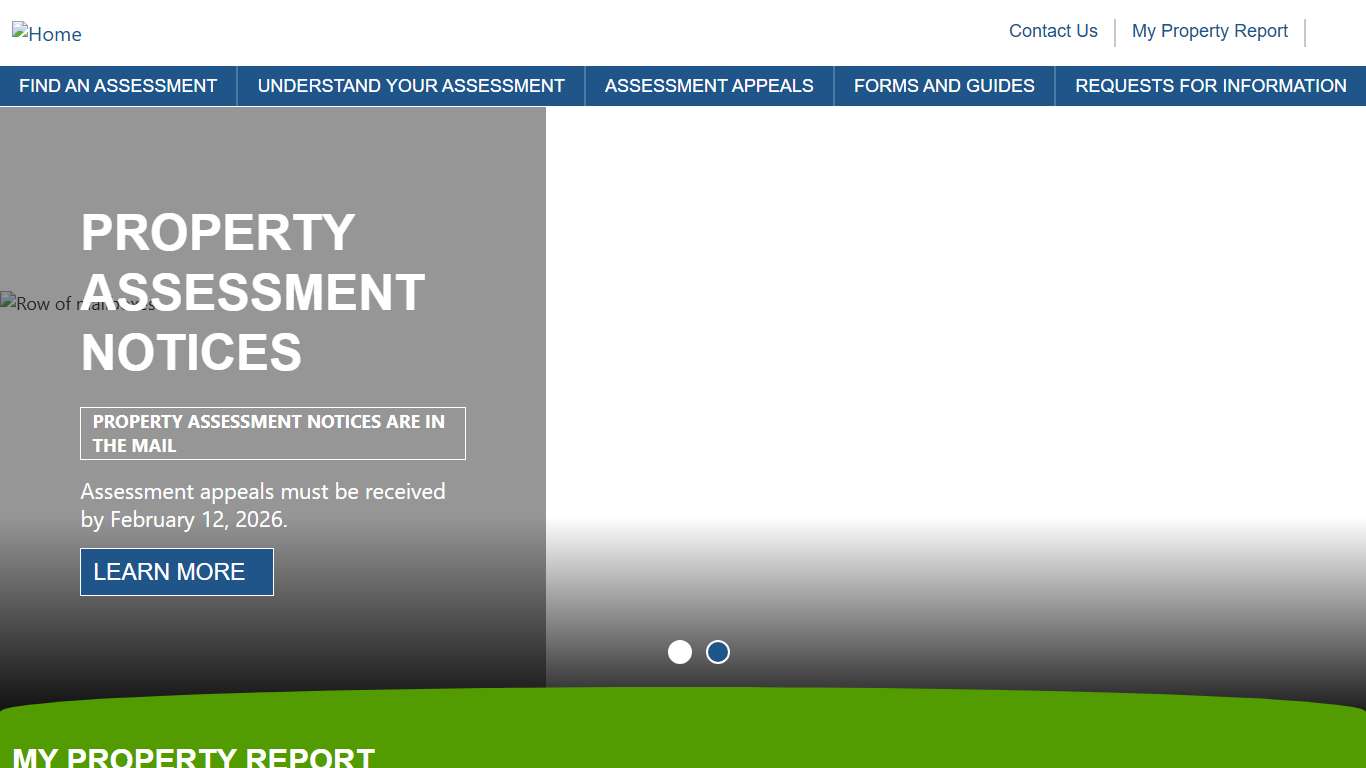Open FIND AN ASSESSMENT from the navigation bar

click(x=117, y=86)
